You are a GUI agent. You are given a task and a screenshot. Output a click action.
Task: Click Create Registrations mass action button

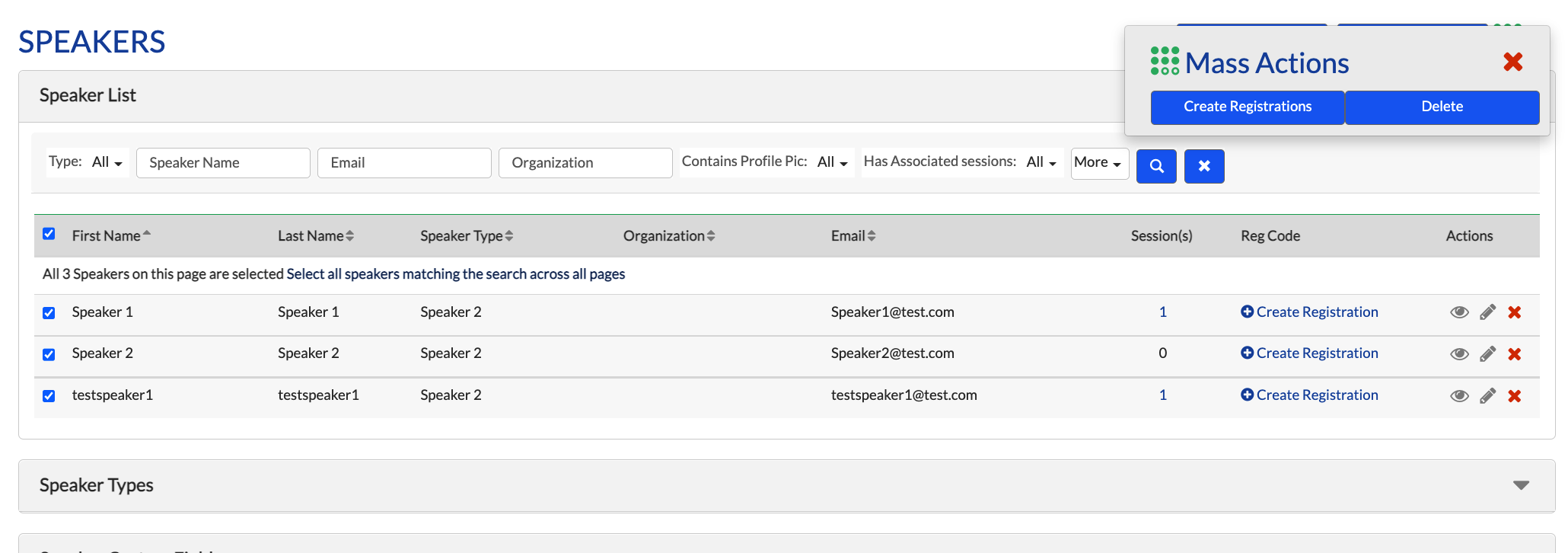(x=1248, y=107)
